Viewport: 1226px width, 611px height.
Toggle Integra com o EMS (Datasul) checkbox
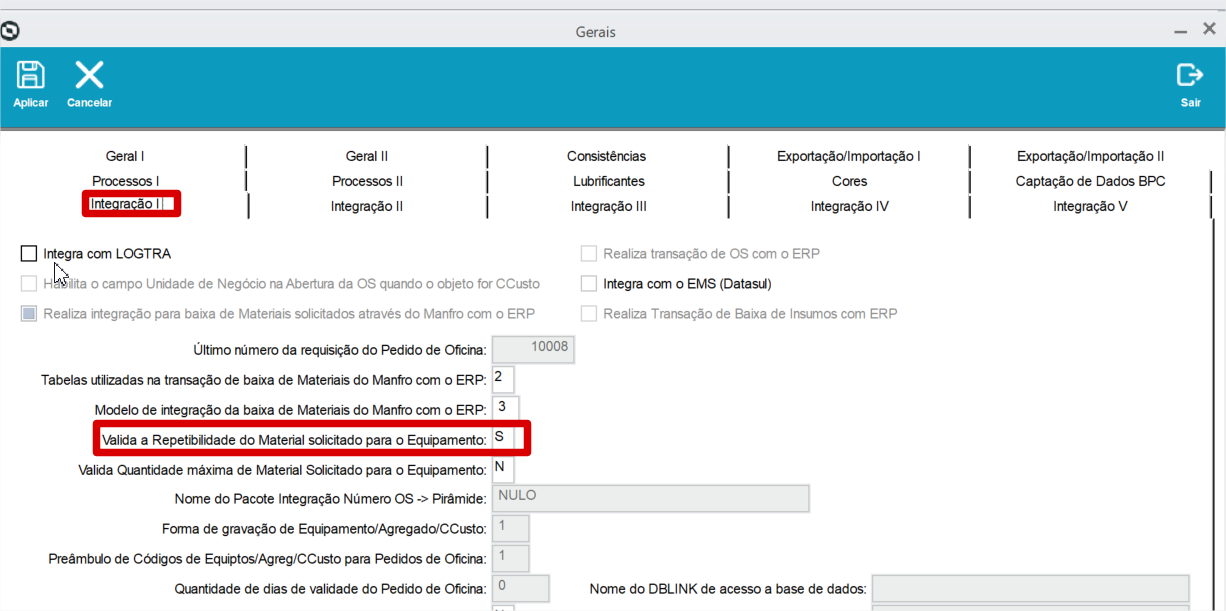pyautogui.click(x=589, y=284)
